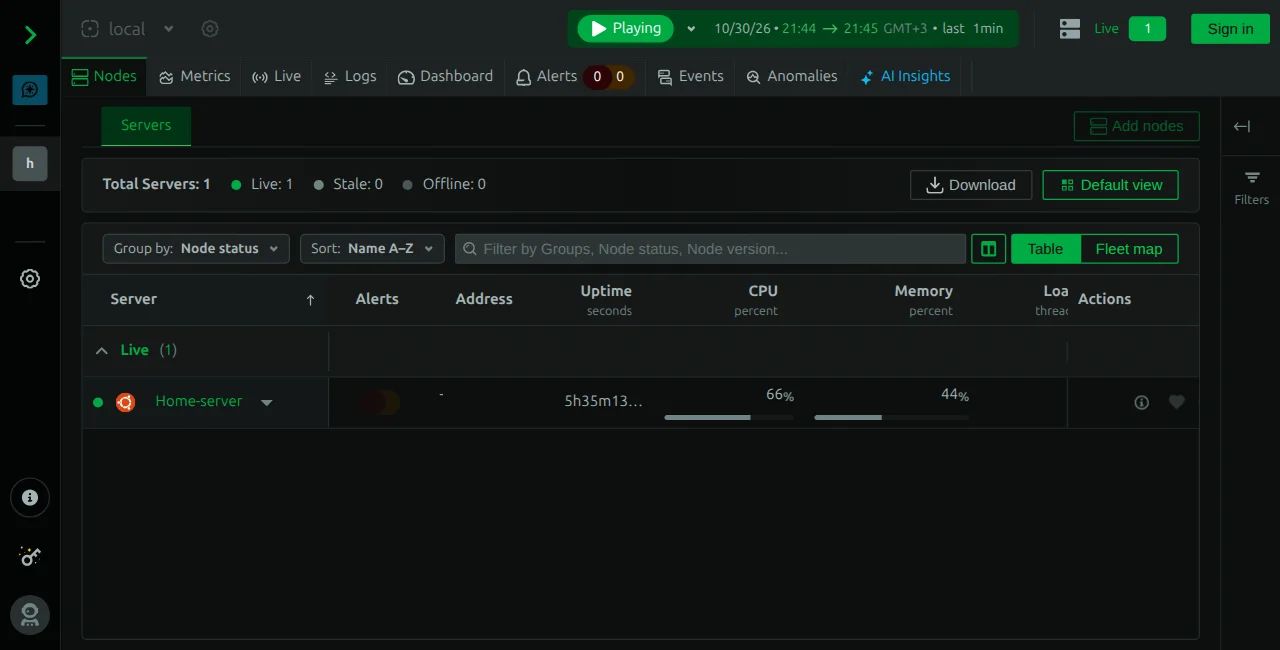Click the Ubuntu logo of Home-server
This screenshot has width=1280, height=650.
125,402
